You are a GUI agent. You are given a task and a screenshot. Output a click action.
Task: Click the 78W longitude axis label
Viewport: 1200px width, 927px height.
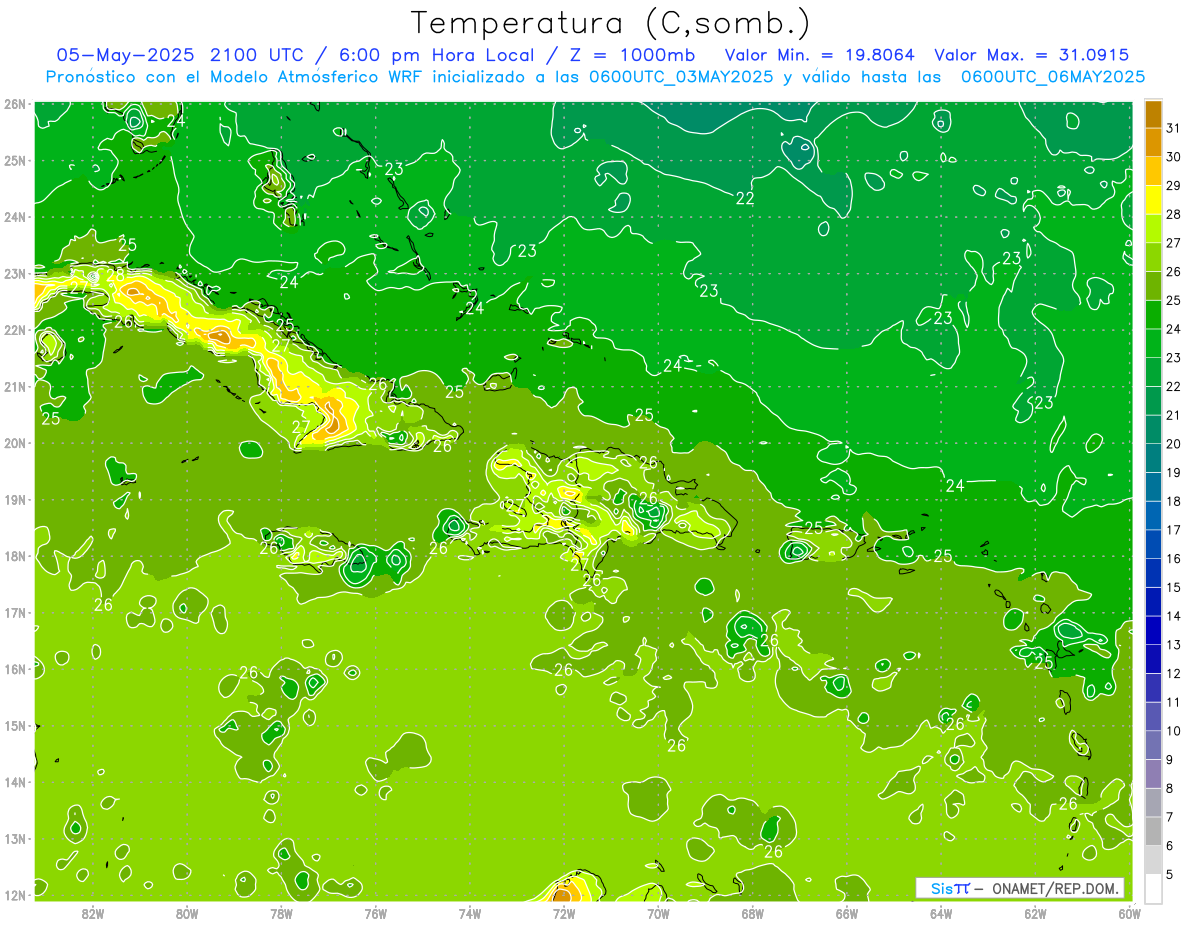click(x=281, y=914)
